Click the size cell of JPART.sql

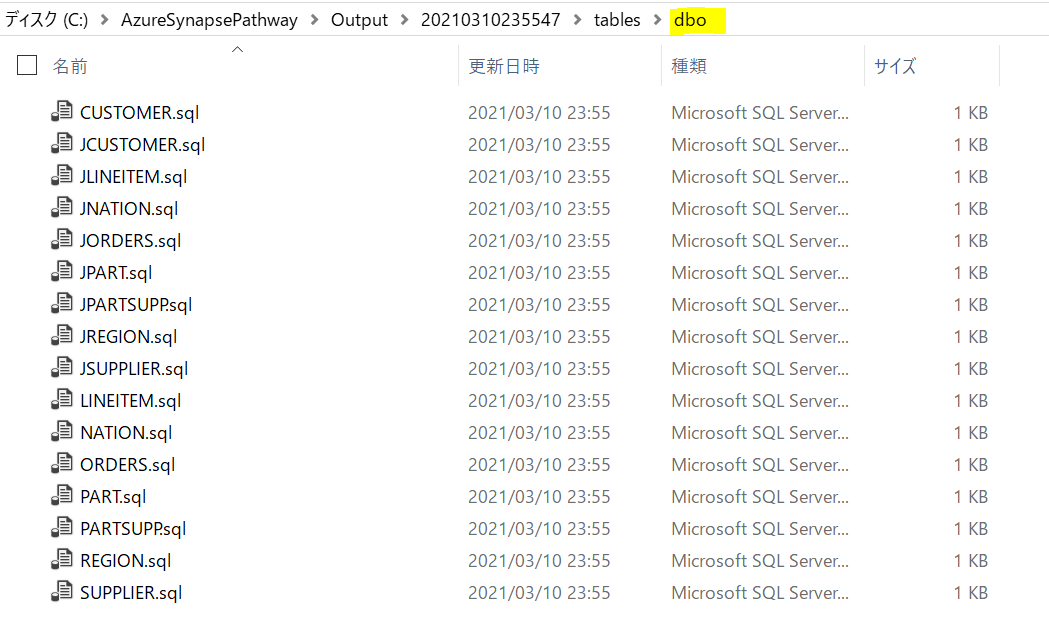(971, 273)
